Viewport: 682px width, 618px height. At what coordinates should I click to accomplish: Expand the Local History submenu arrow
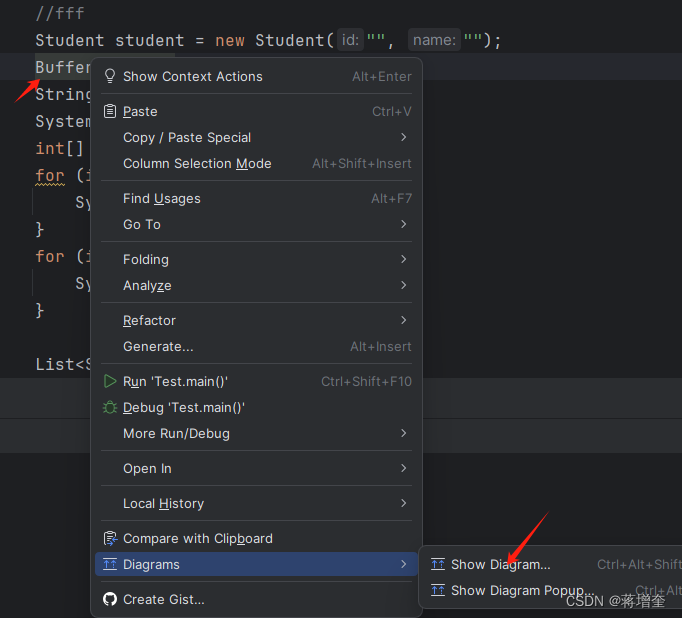pos(404,503)
